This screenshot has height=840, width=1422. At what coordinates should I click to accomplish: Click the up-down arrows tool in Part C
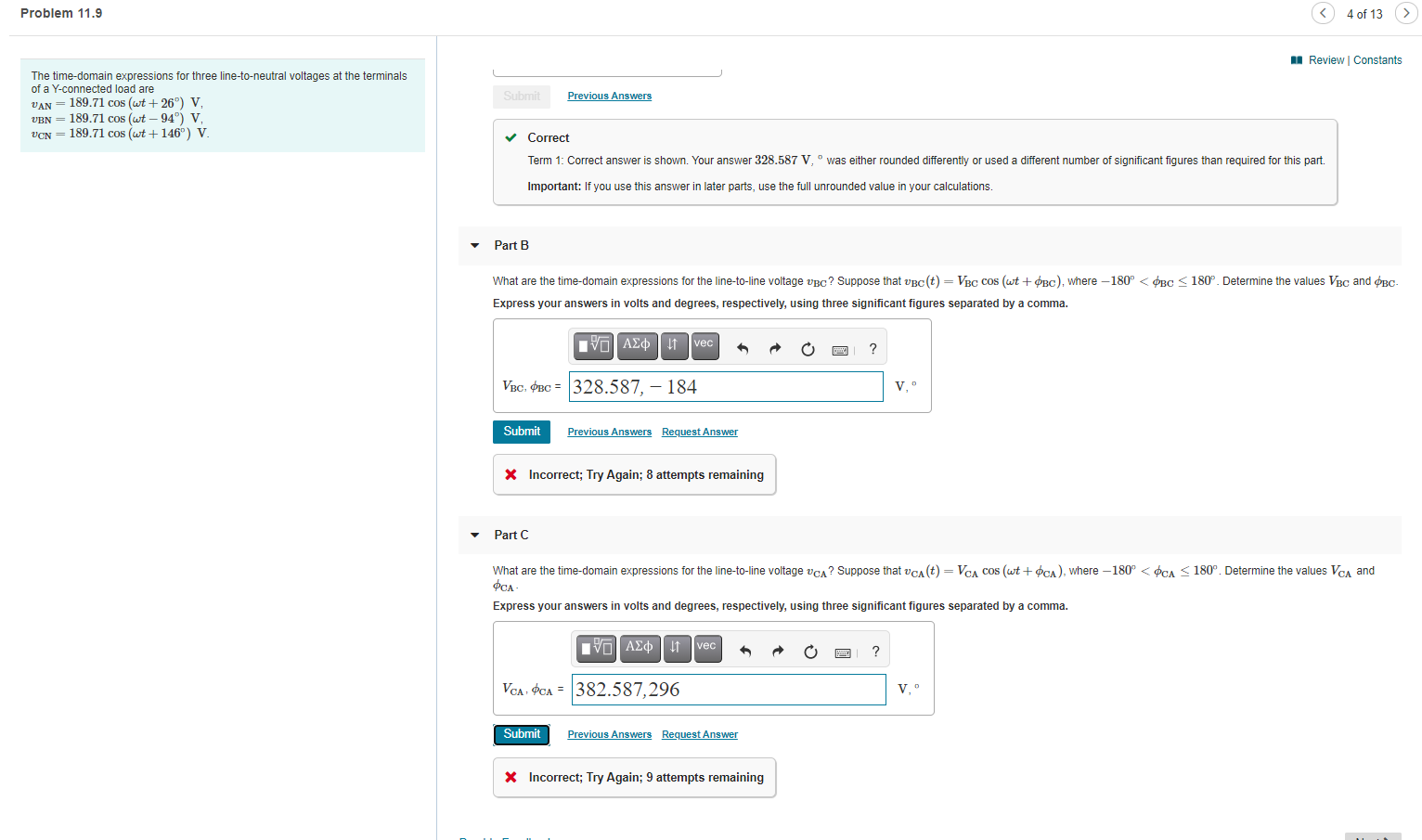677,648
